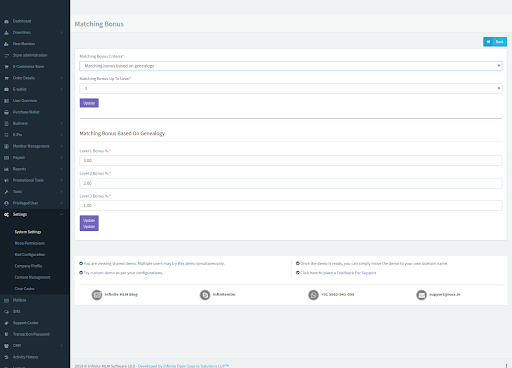This screenshot has width=512, height=368.
Task: Collapse the Settings submenu chevron
Action: click(x=62, y=215)
